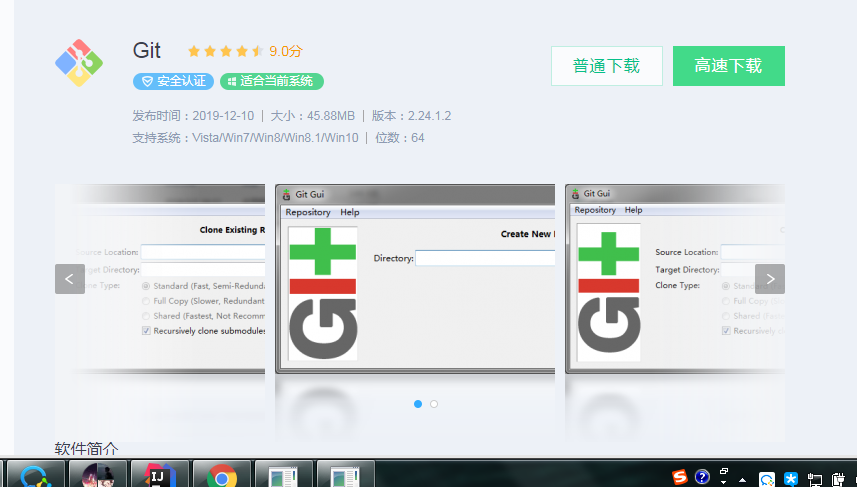Select Standard clone type radio in left preview
The height and width of the screenshot is (487, 857).
pos(146,286)
